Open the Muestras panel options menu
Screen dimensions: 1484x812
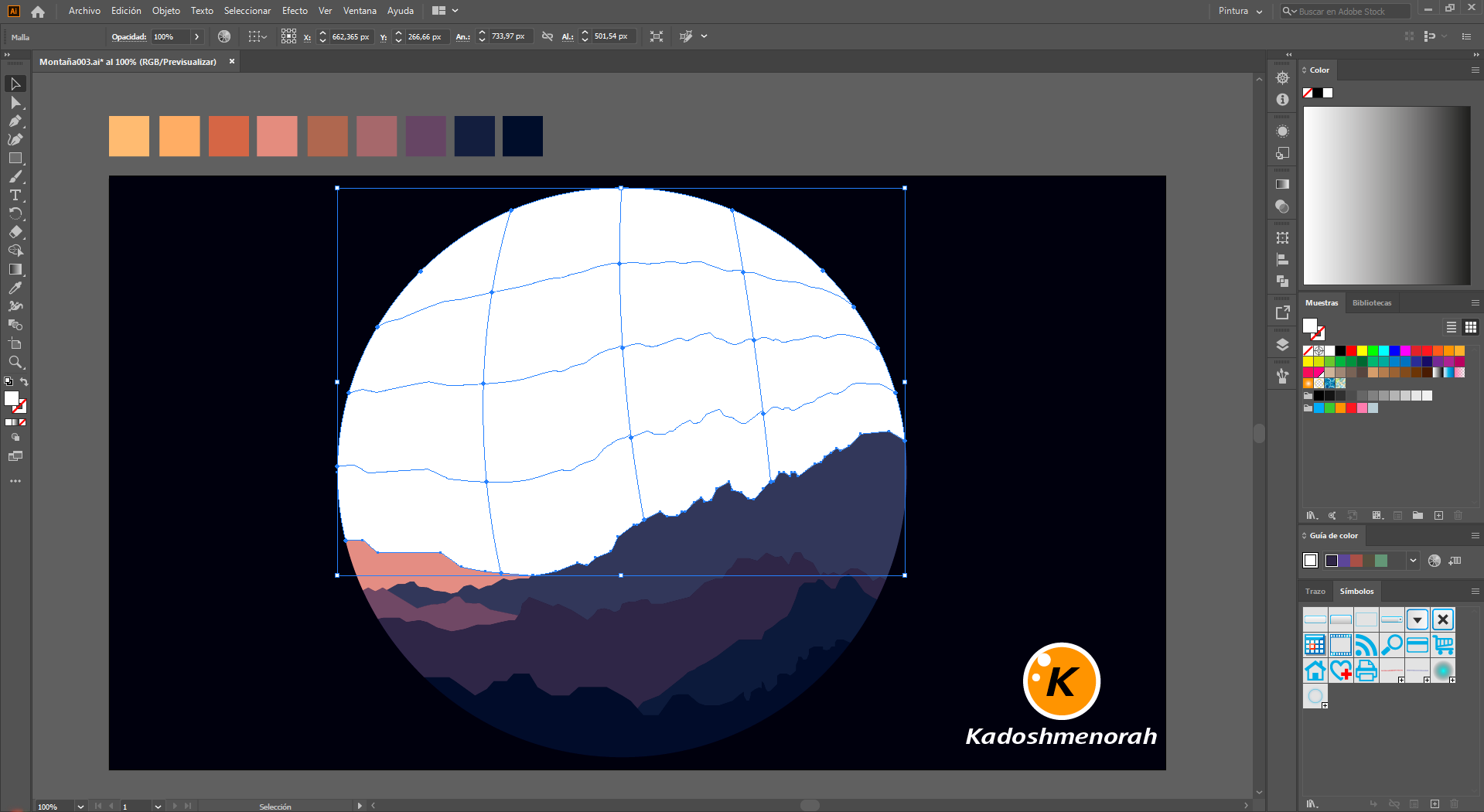click(1475, 303)
